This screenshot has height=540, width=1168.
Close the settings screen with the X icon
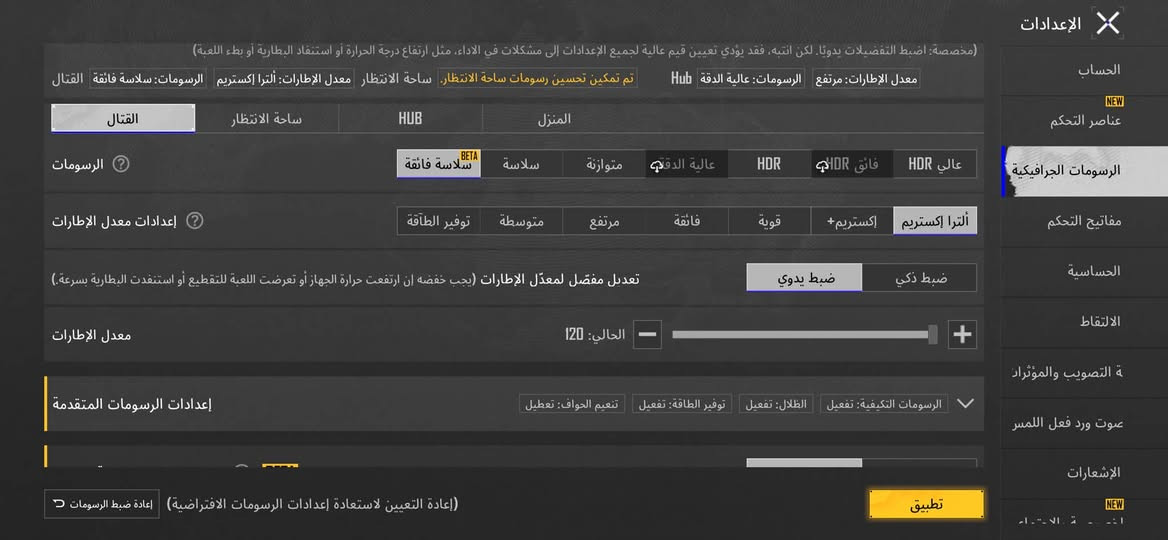1108,24
